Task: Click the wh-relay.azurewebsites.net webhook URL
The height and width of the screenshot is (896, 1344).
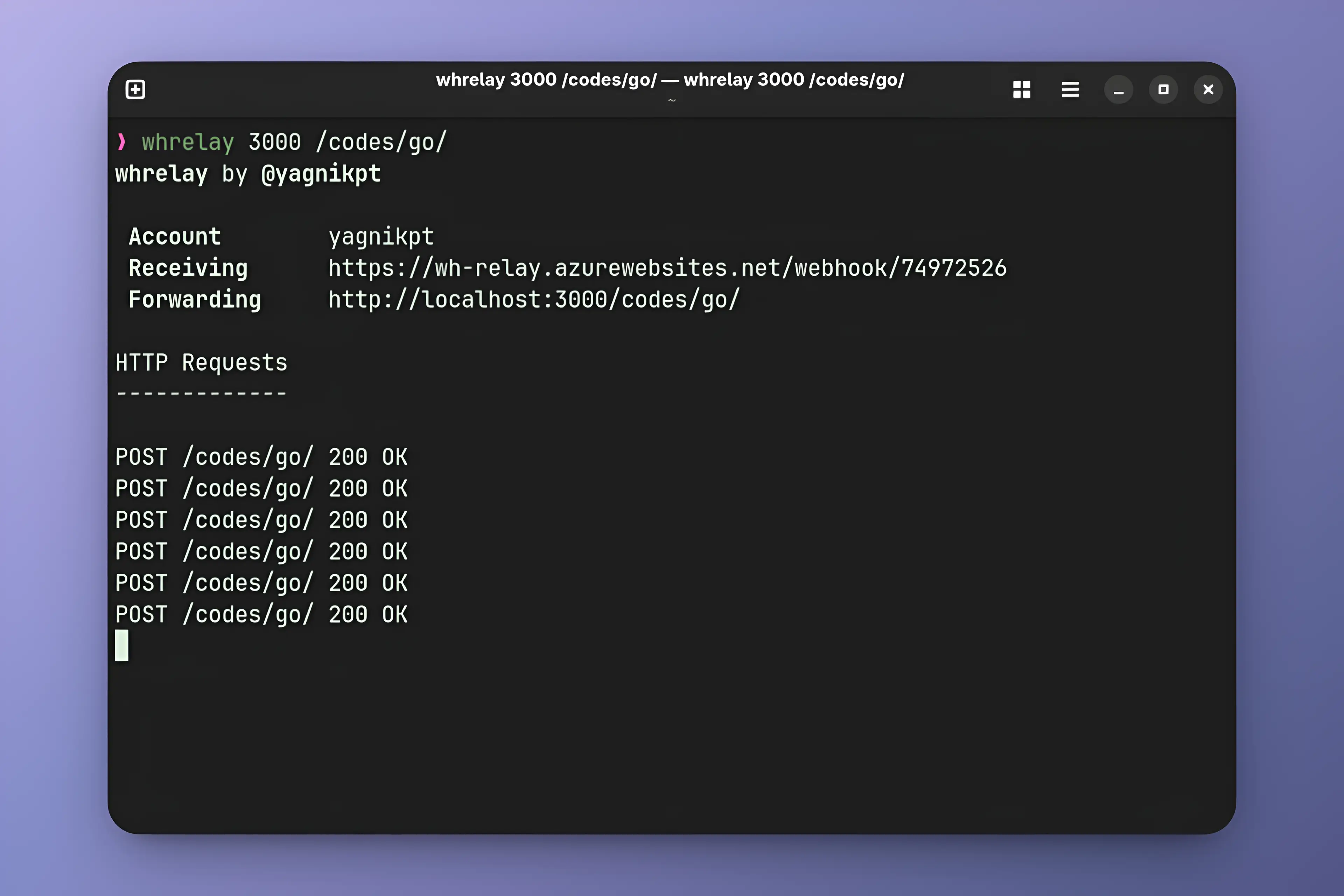Action: [x=667, y=268]
